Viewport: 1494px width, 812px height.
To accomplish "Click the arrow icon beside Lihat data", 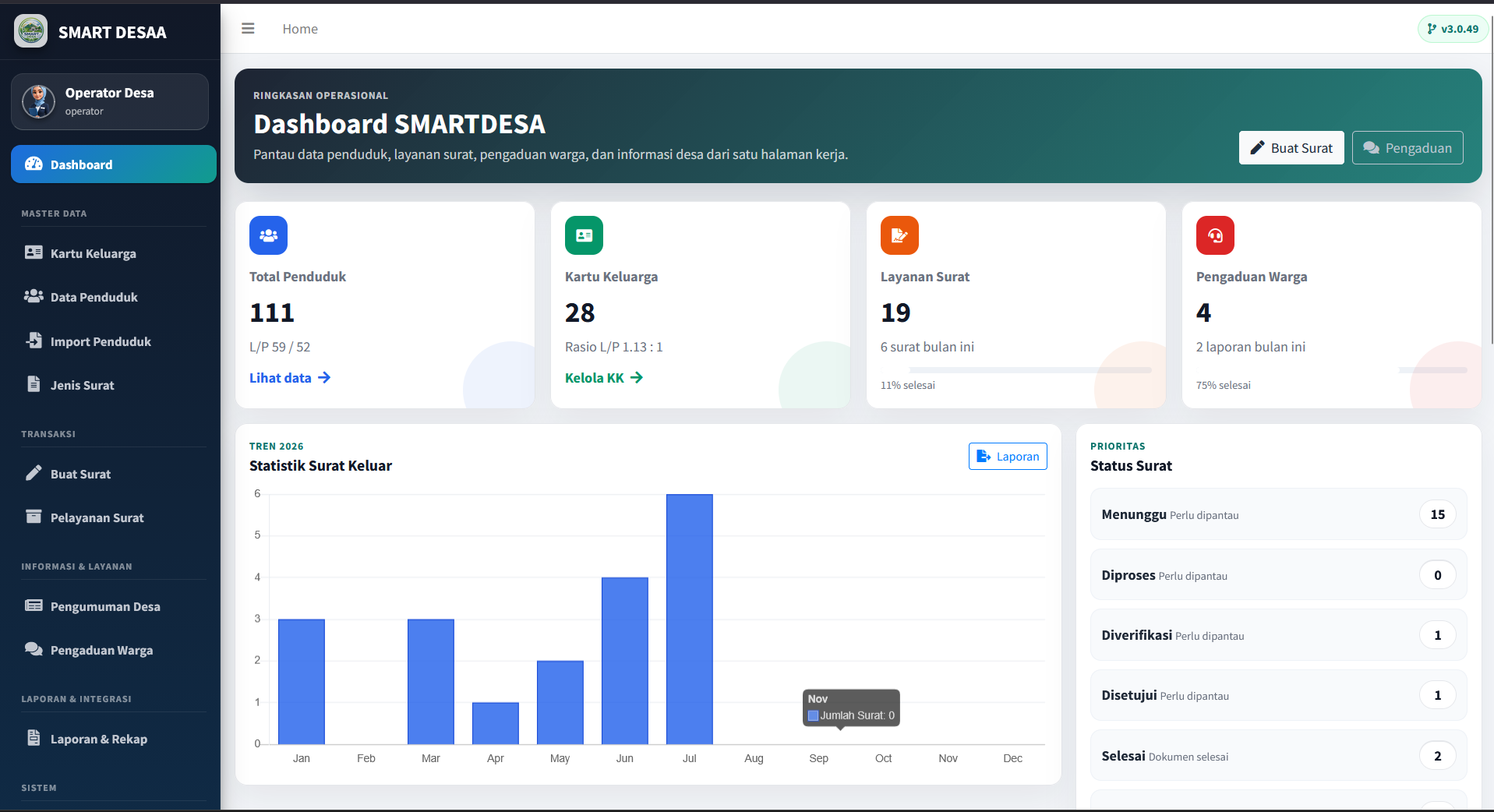I will tap(324, 377).
